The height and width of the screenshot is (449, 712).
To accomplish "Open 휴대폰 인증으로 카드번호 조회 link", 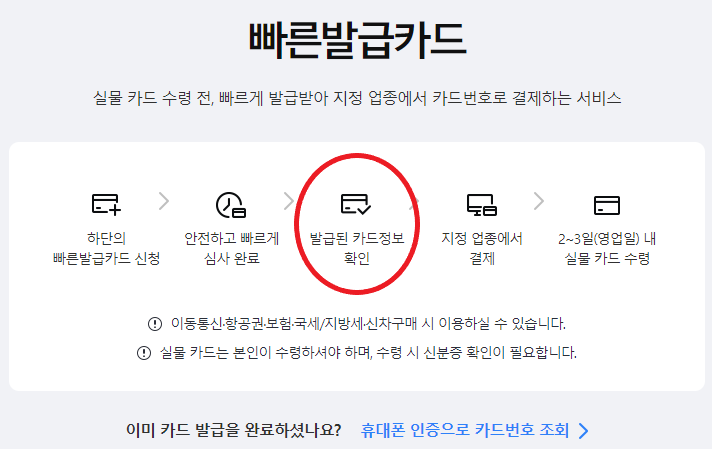I will click(465, 429).
